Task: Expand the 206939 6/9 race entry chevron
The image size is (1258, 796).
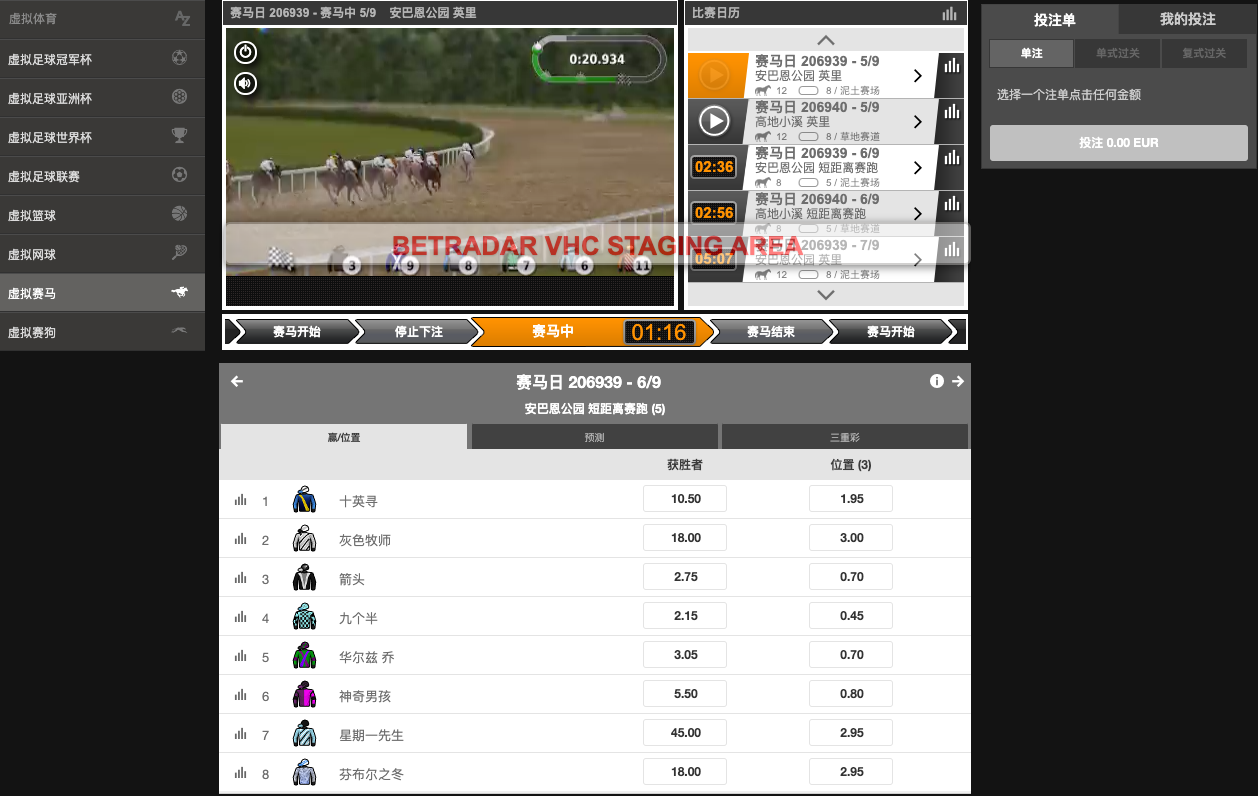Action: click(x=917, y=168)
